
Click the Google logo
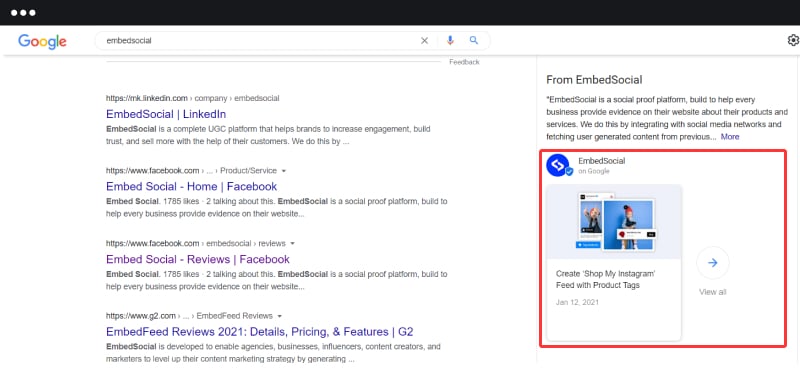click(42, 41)
